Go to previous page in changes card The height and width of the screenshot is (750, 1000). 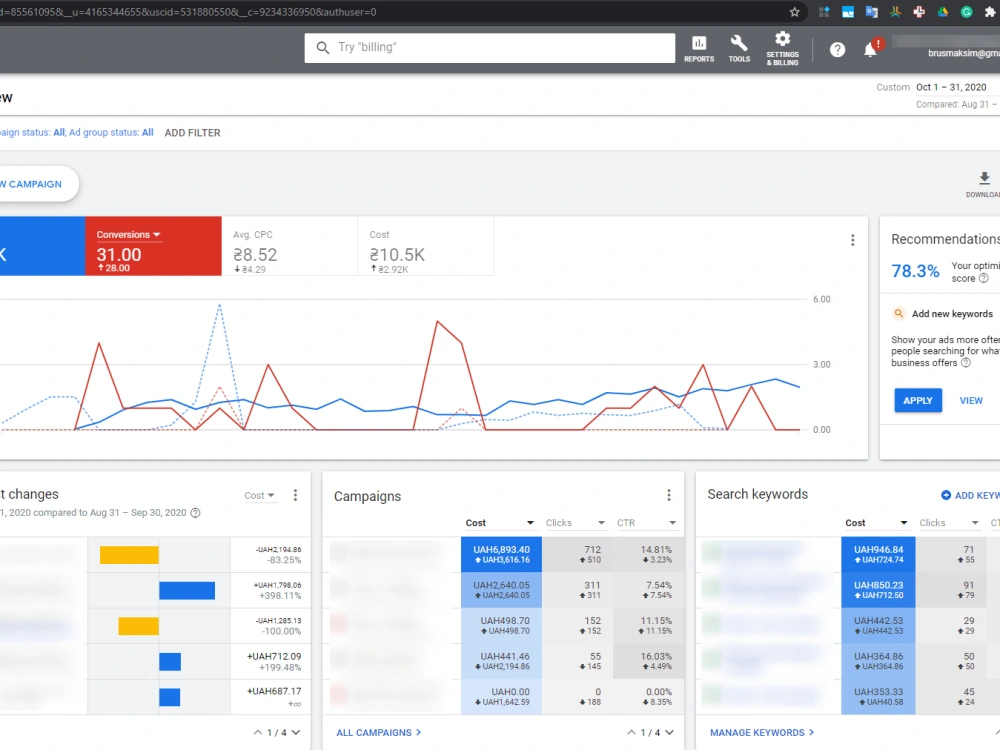pyautogui.click(x=258, y=732)
